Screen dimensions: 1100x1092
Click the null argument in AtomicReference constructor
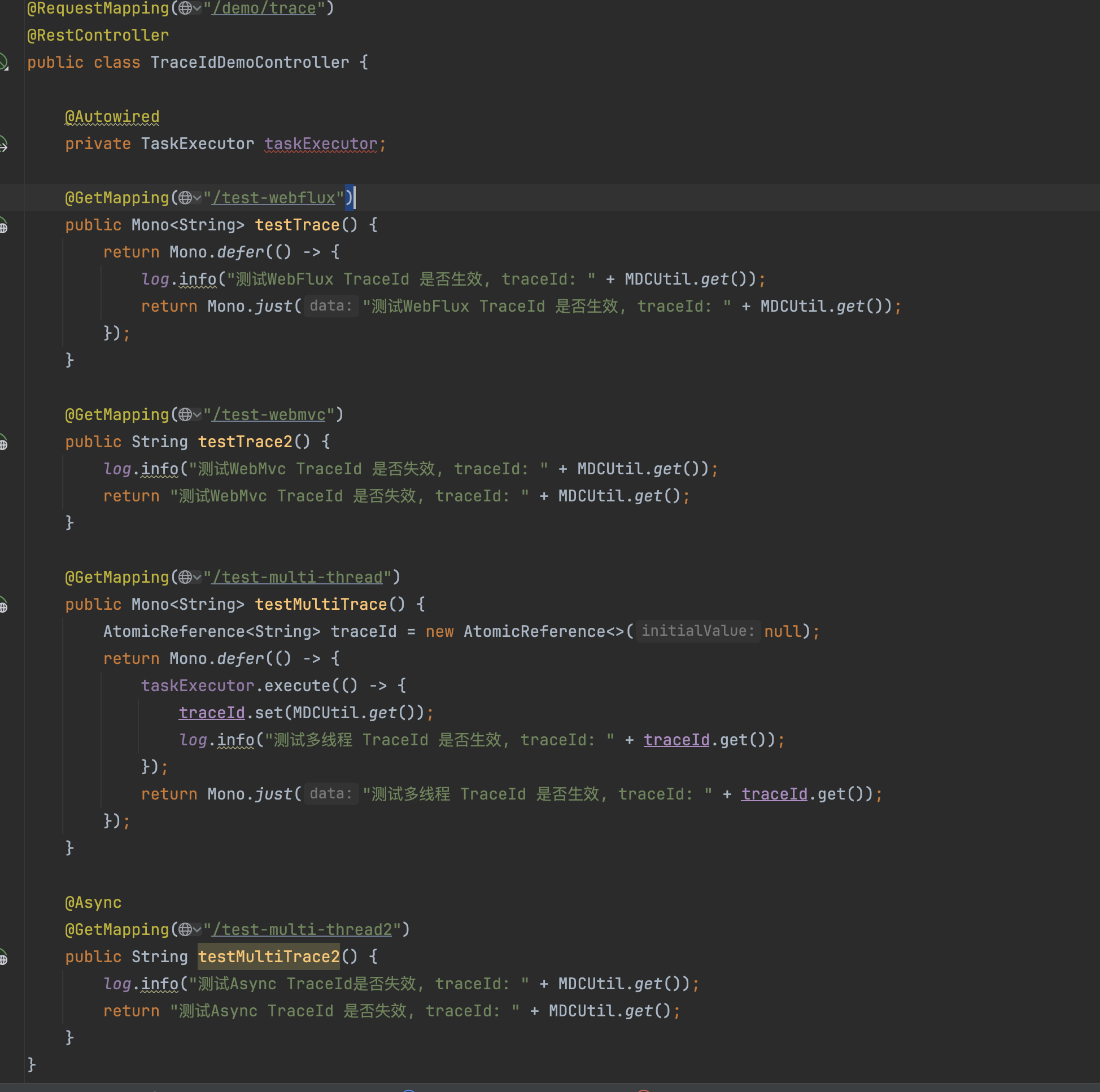tap(783, 632)
